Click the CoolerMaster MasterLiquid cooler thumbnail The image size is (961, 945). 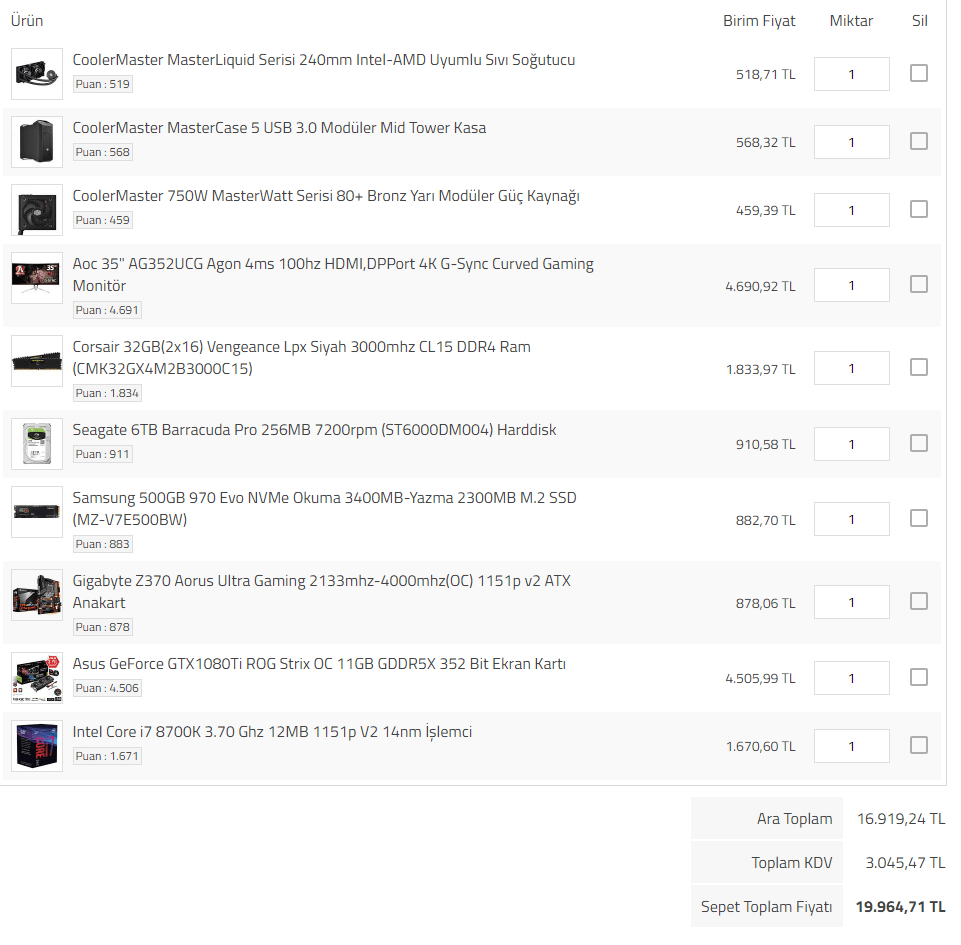coord(37,74)
